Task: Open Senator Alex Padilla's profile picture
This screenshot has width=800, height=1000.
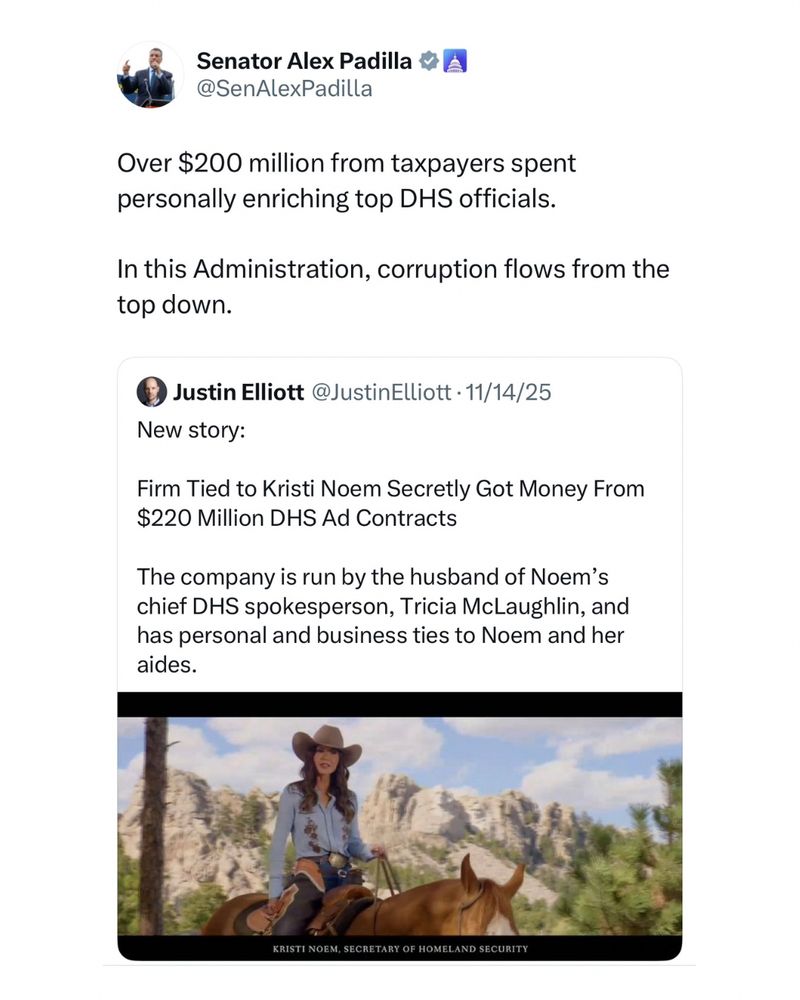Action: [x=151, y=75]
